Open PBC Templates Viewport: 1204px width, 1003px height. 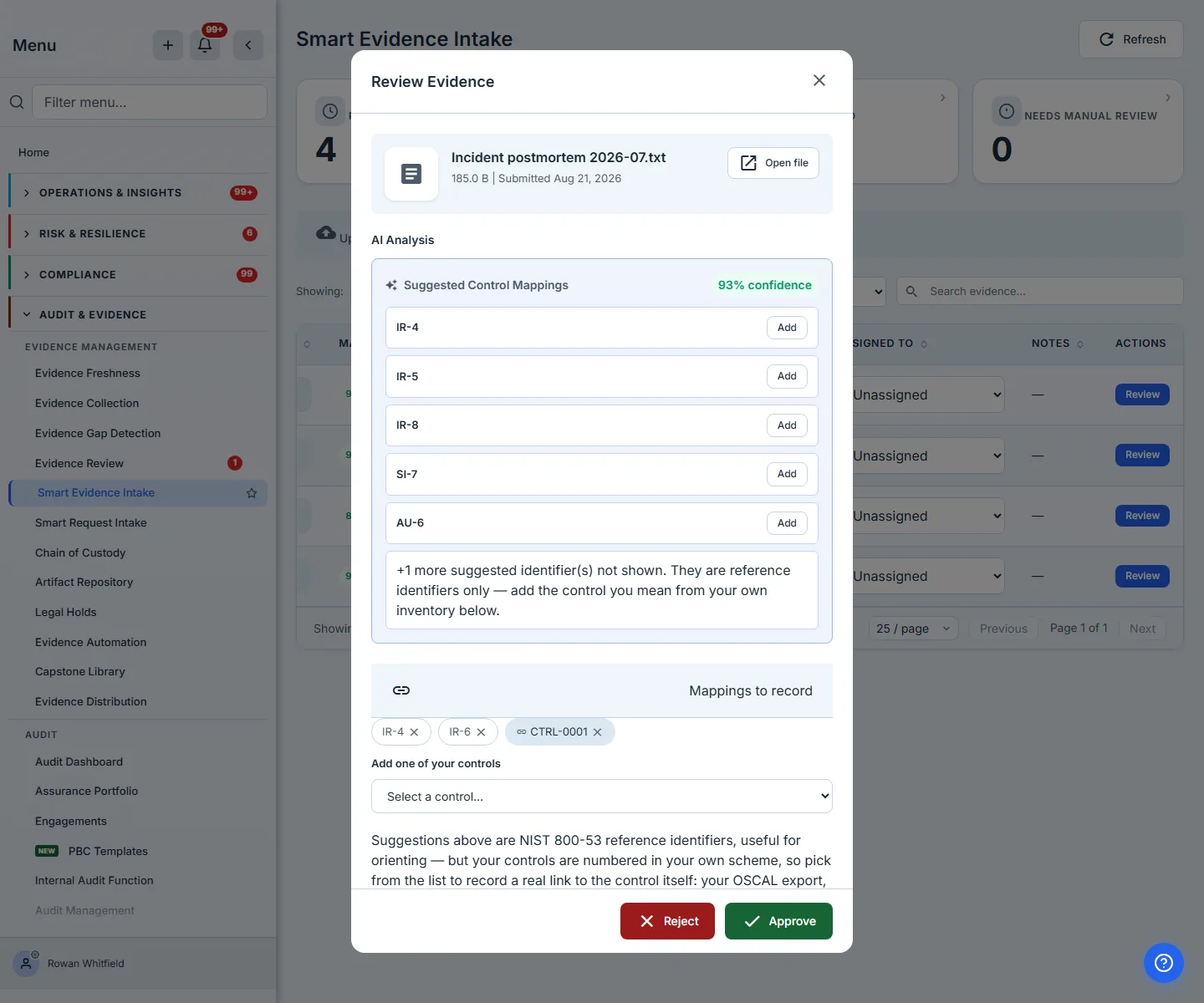click(108, 852)
